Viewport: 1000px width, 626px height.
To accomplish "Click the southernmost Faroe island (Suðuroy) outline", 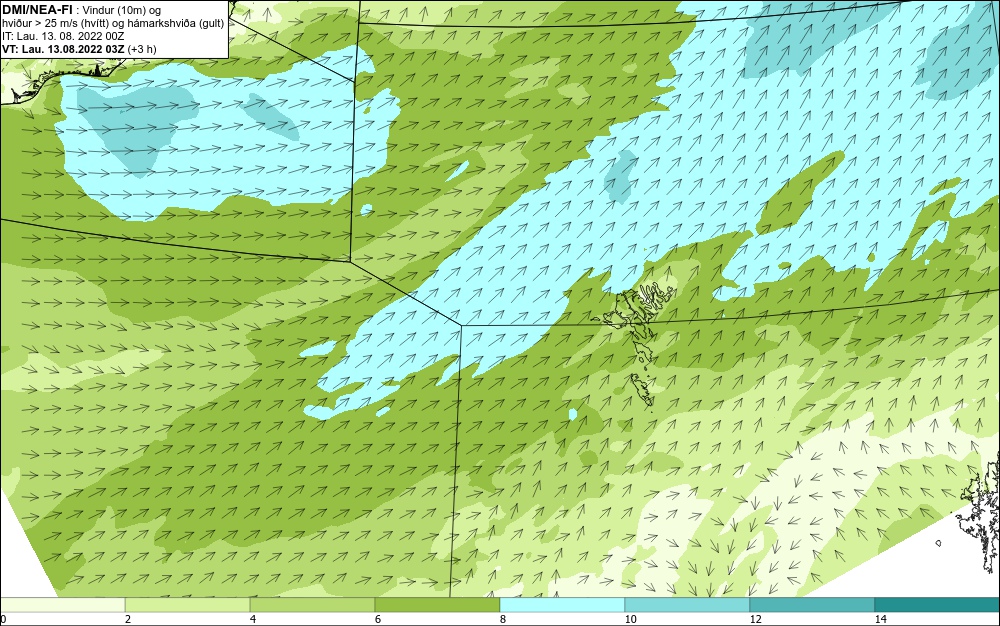I will pyautogui.click(x=643, y=390).
